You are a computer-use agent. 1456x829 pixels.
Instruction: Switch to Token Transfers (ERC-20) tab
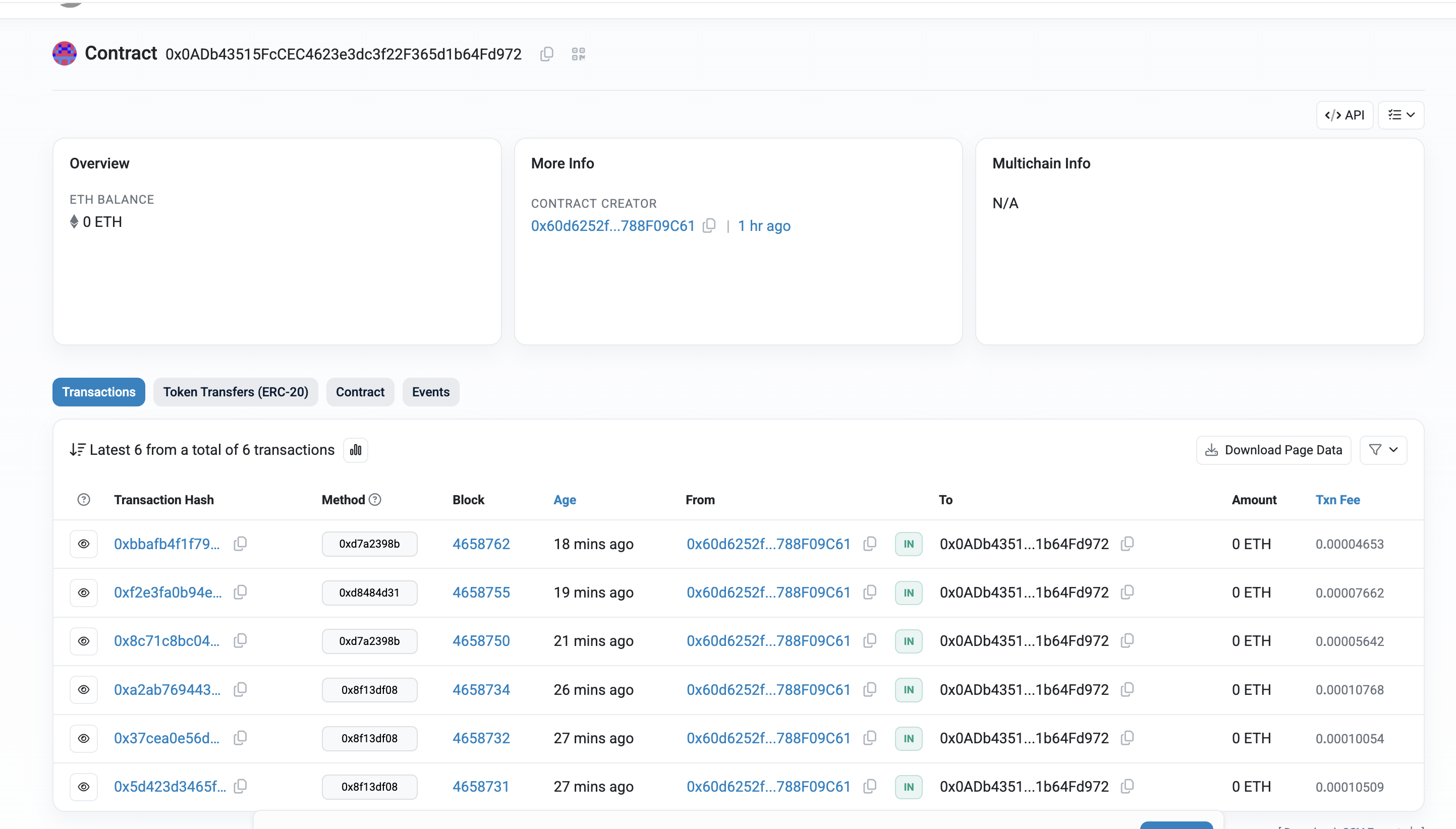pyautogui.click(x=235, y=392)
